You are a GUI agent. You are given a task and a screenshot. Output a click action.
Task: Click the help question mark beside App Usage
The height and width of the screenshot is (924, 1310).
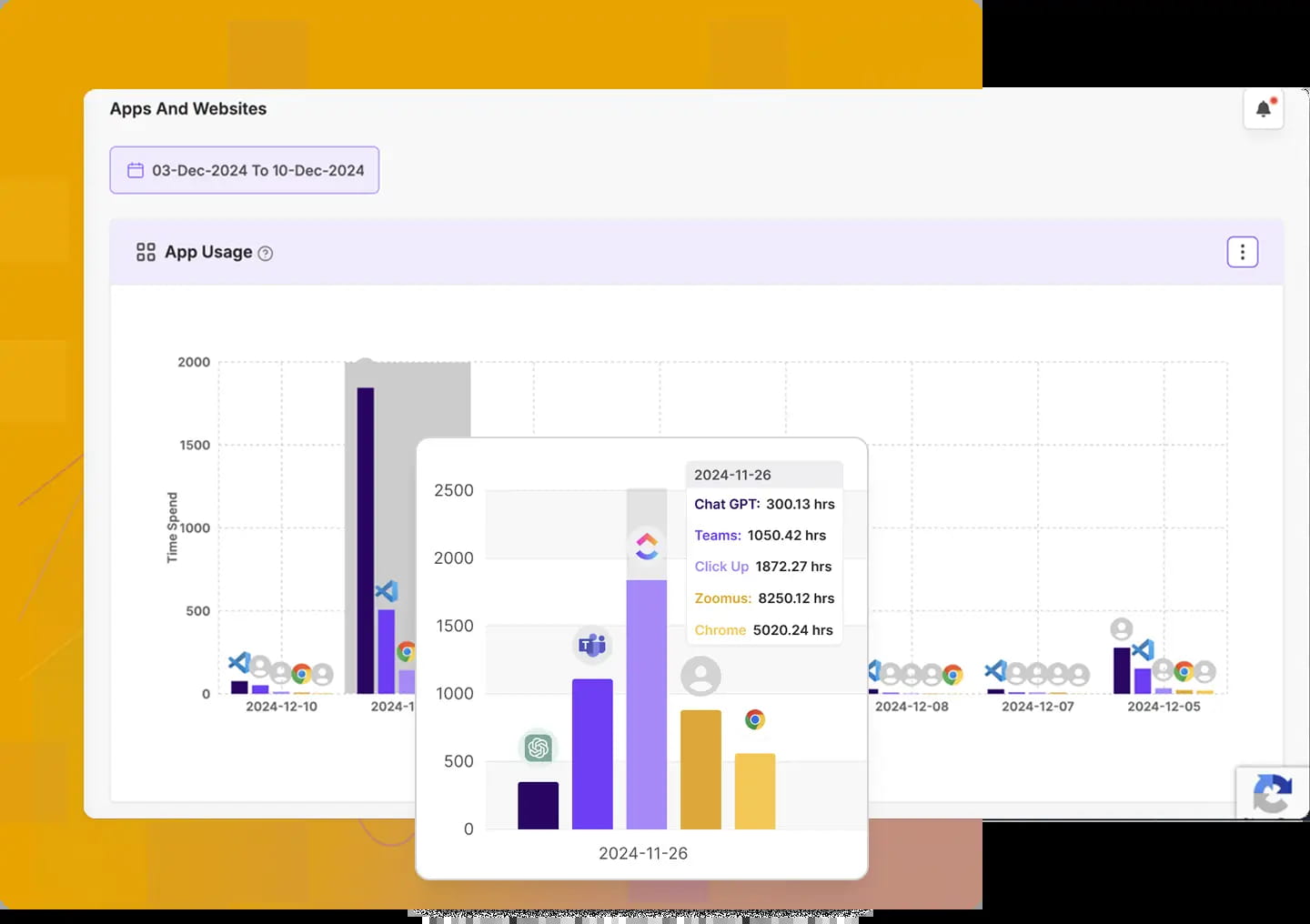(x=266, y=253)
